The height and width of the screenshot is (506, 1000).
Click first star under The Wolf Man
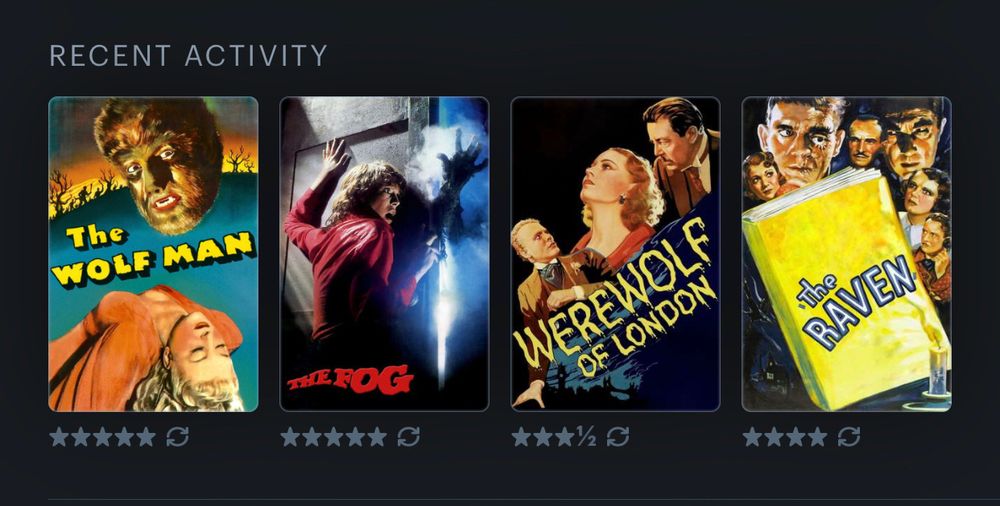[59, 437]
